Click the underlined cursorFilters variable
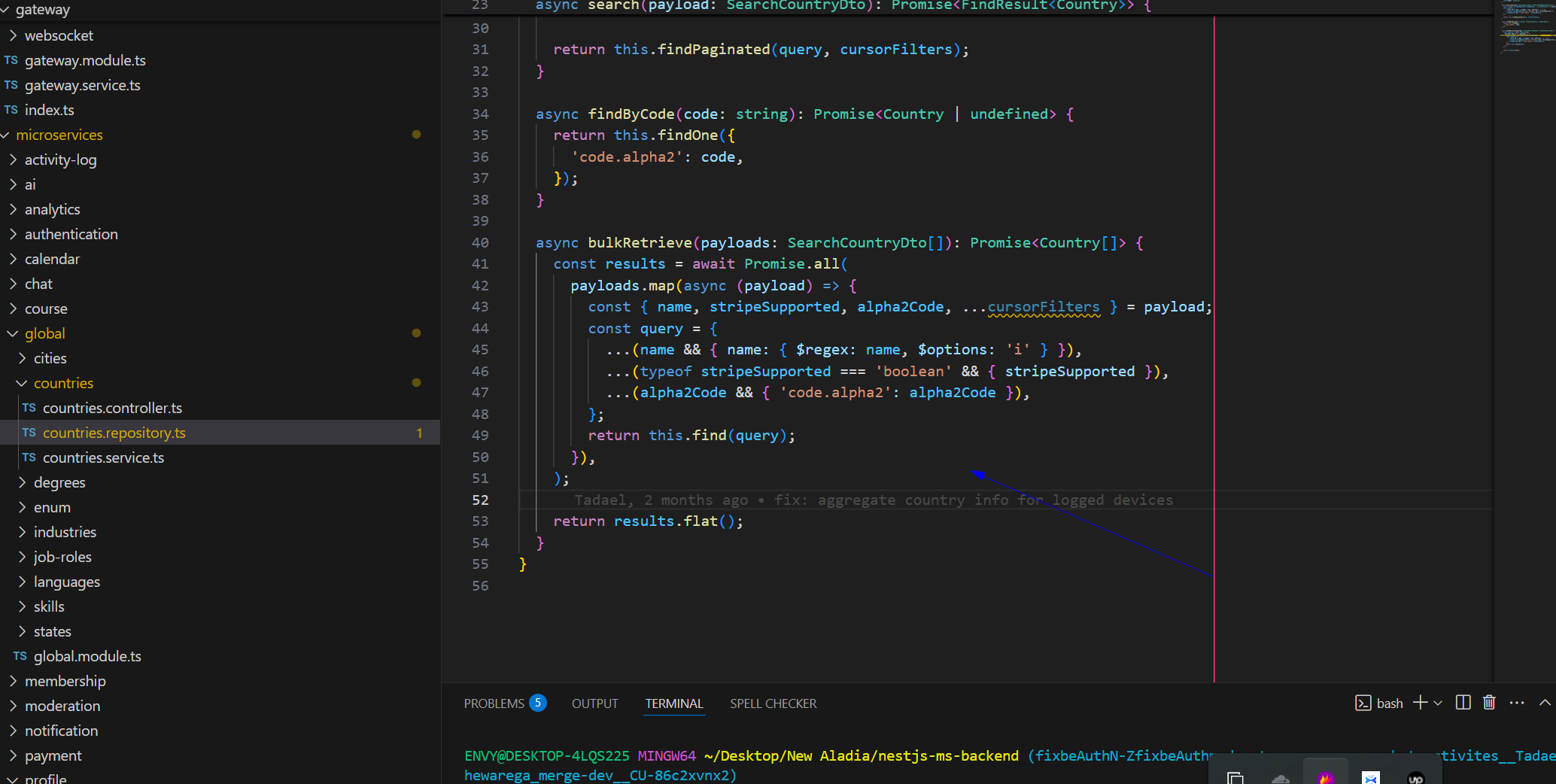 tap(1044, 307)
